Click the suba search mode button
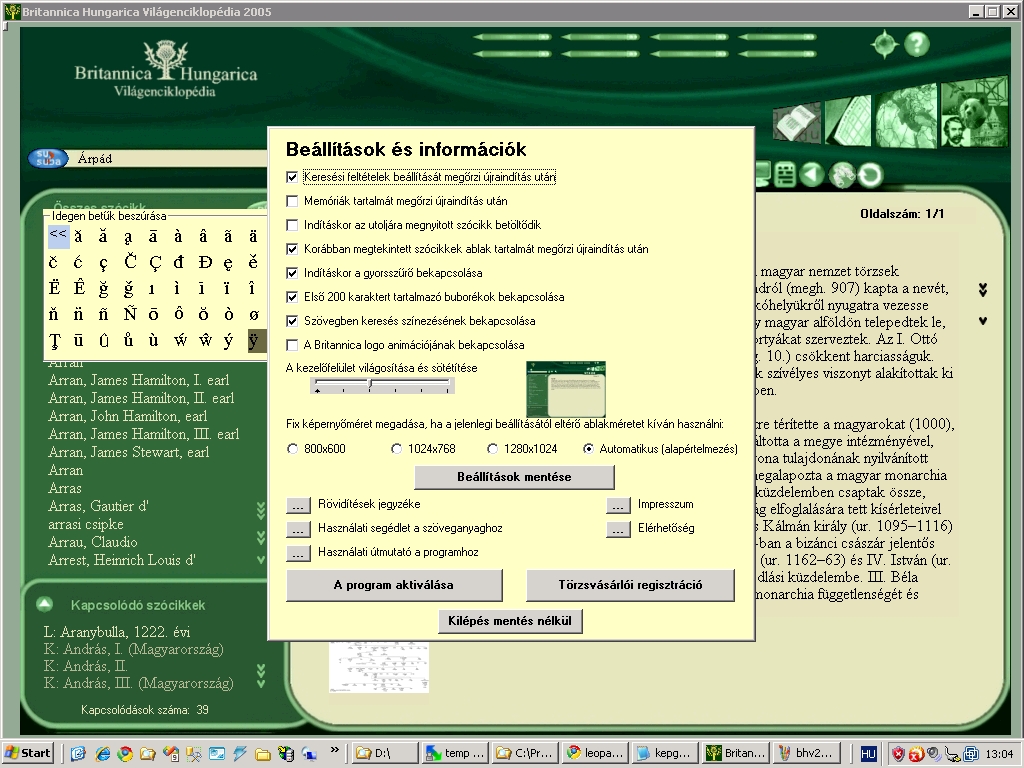Screen dimensions: 1024x768 [48, 159]
